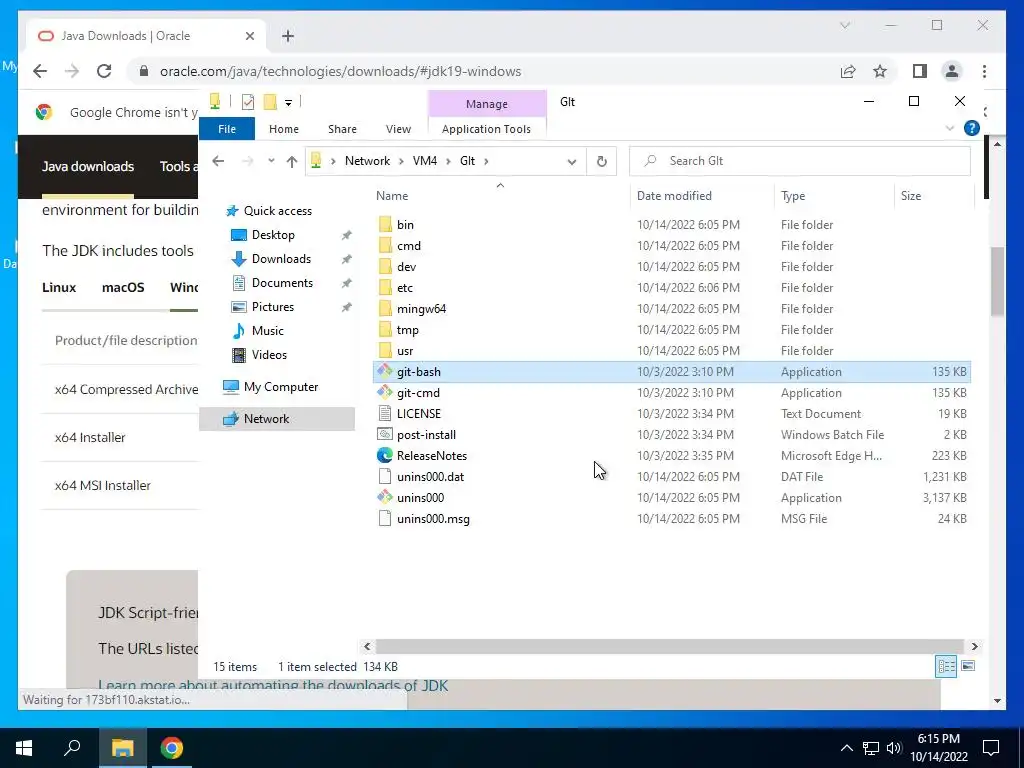Image resolution: width=1024 pixels, height=768 pixels.
Task: Select the etc folder icon
Action: (385, 287)
